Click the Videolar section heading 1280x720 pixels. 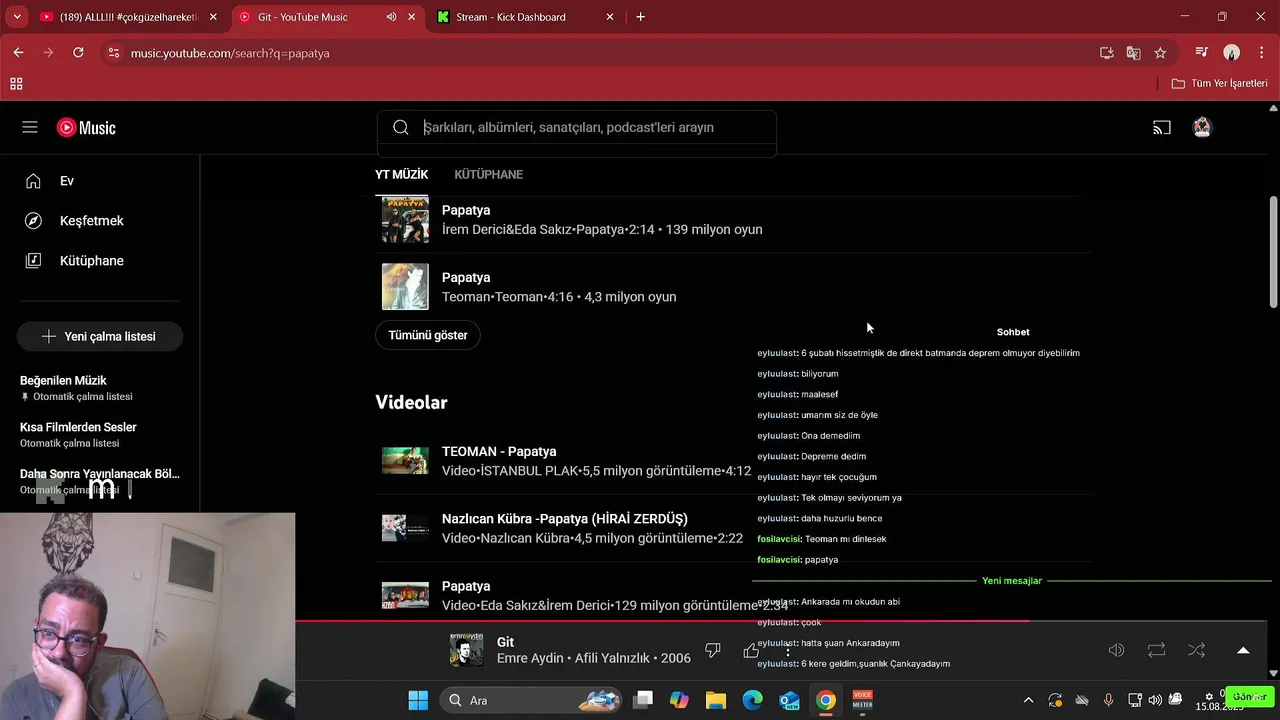tap(411, 402)
